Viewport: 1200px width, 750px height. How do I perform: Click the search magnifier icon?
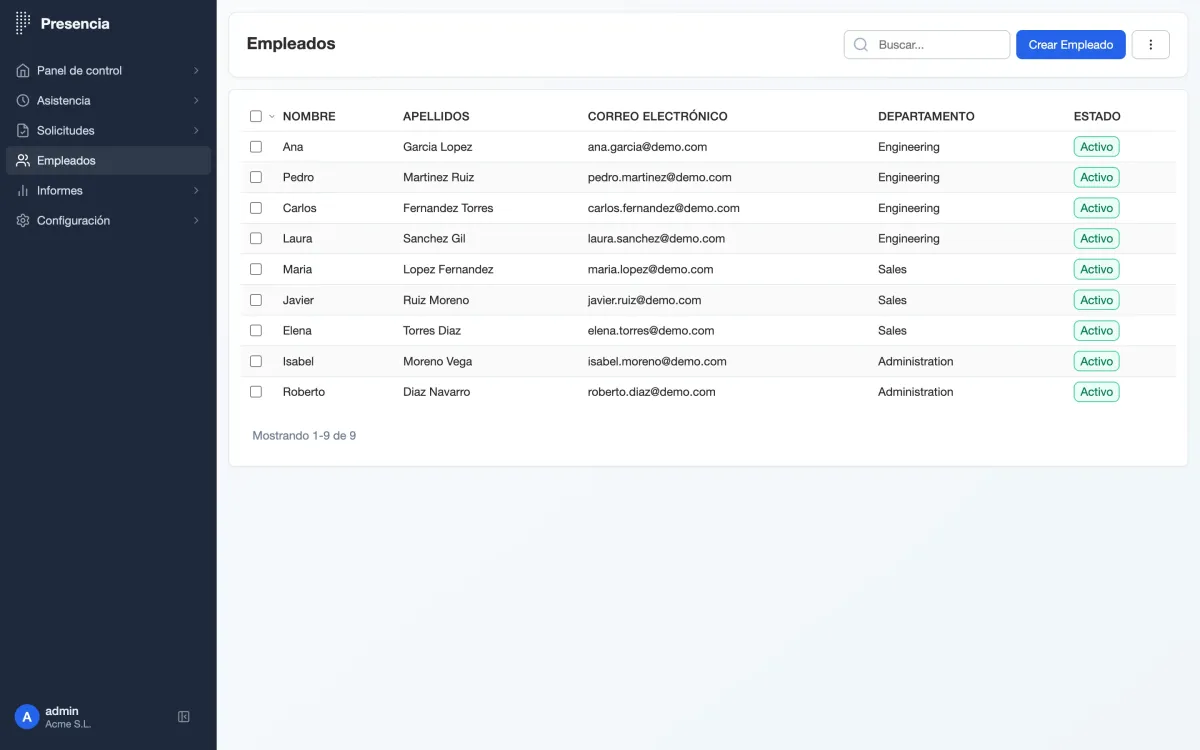(860, 44)
